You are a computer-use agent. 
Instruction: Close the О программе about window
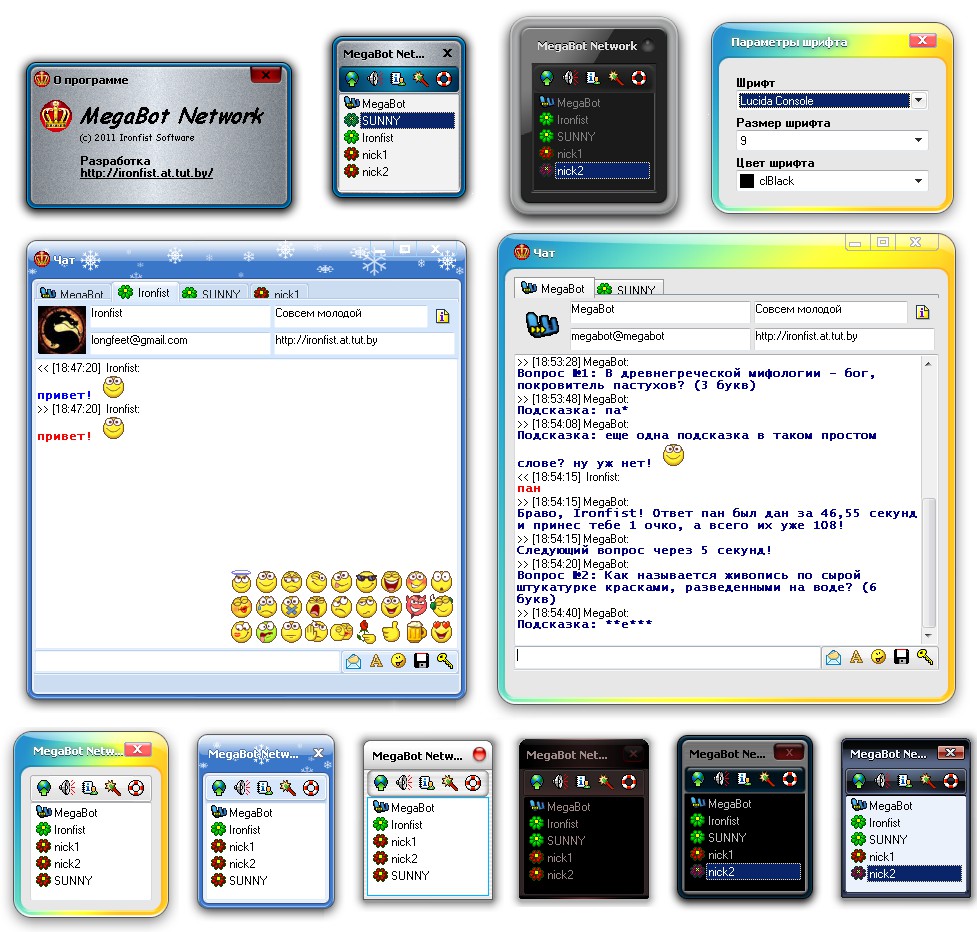266,75
